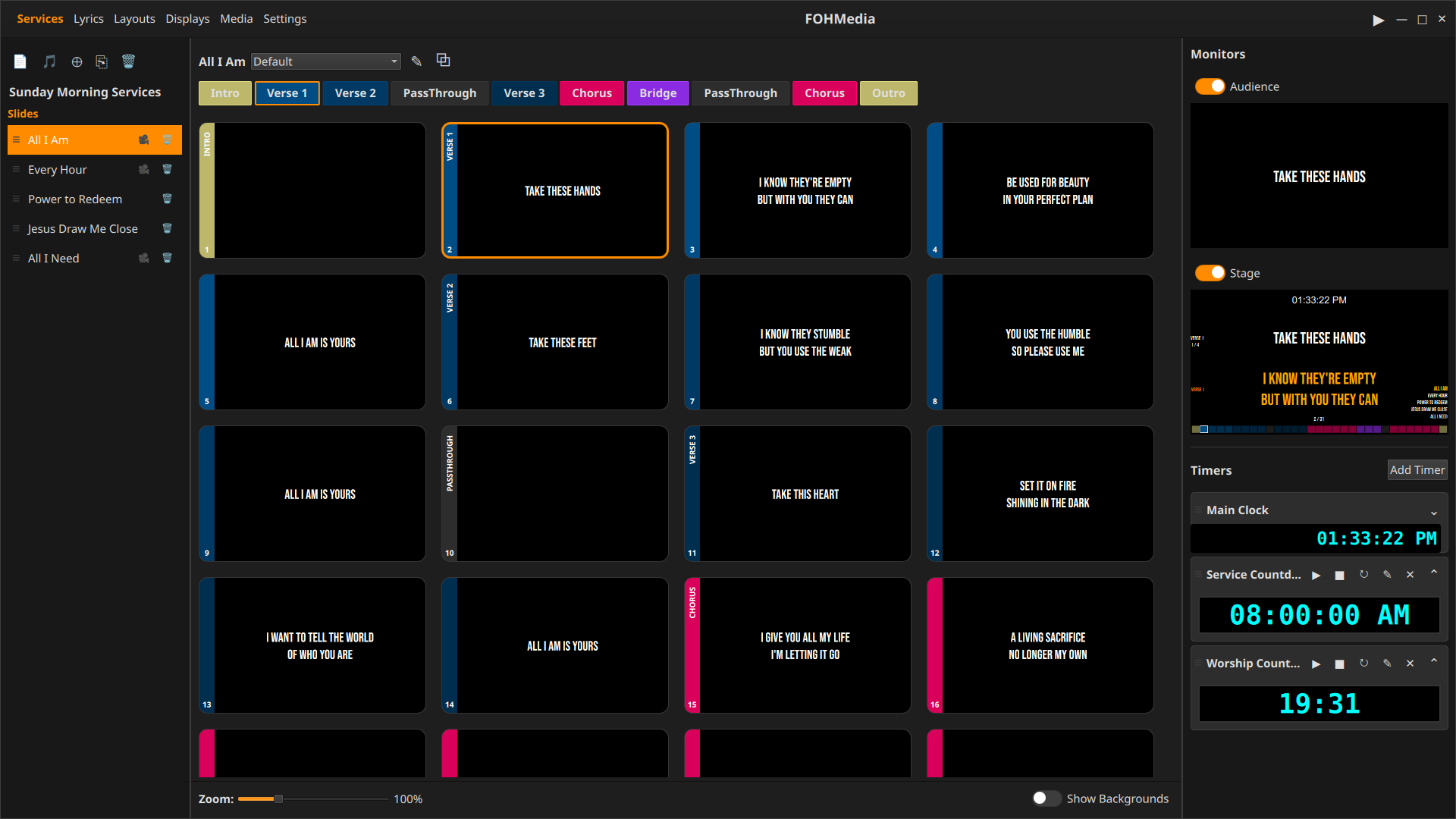The width and height of the screenshot is (1456, 819).
Task: Open the Layouts menu
Action: coord(134,19)
